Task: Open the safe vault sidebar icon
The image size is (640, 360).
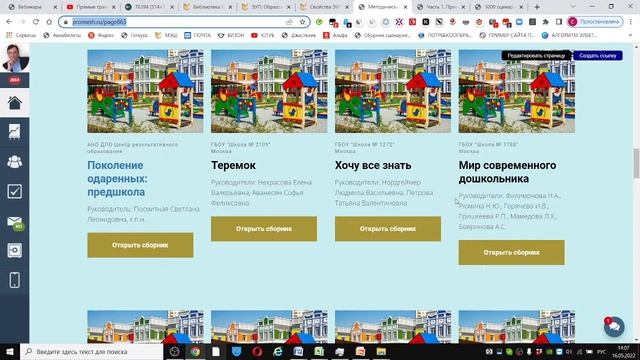Action: pos(15,250)
